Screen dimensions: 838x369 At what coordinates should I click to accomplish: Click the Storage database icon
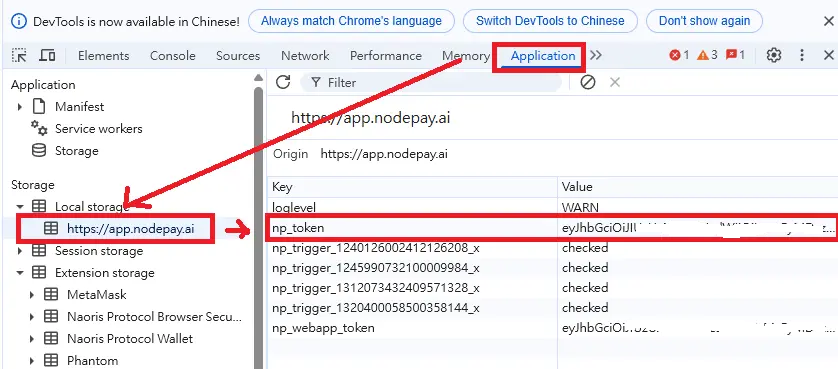pyautogui.click(x=39, y=151)
